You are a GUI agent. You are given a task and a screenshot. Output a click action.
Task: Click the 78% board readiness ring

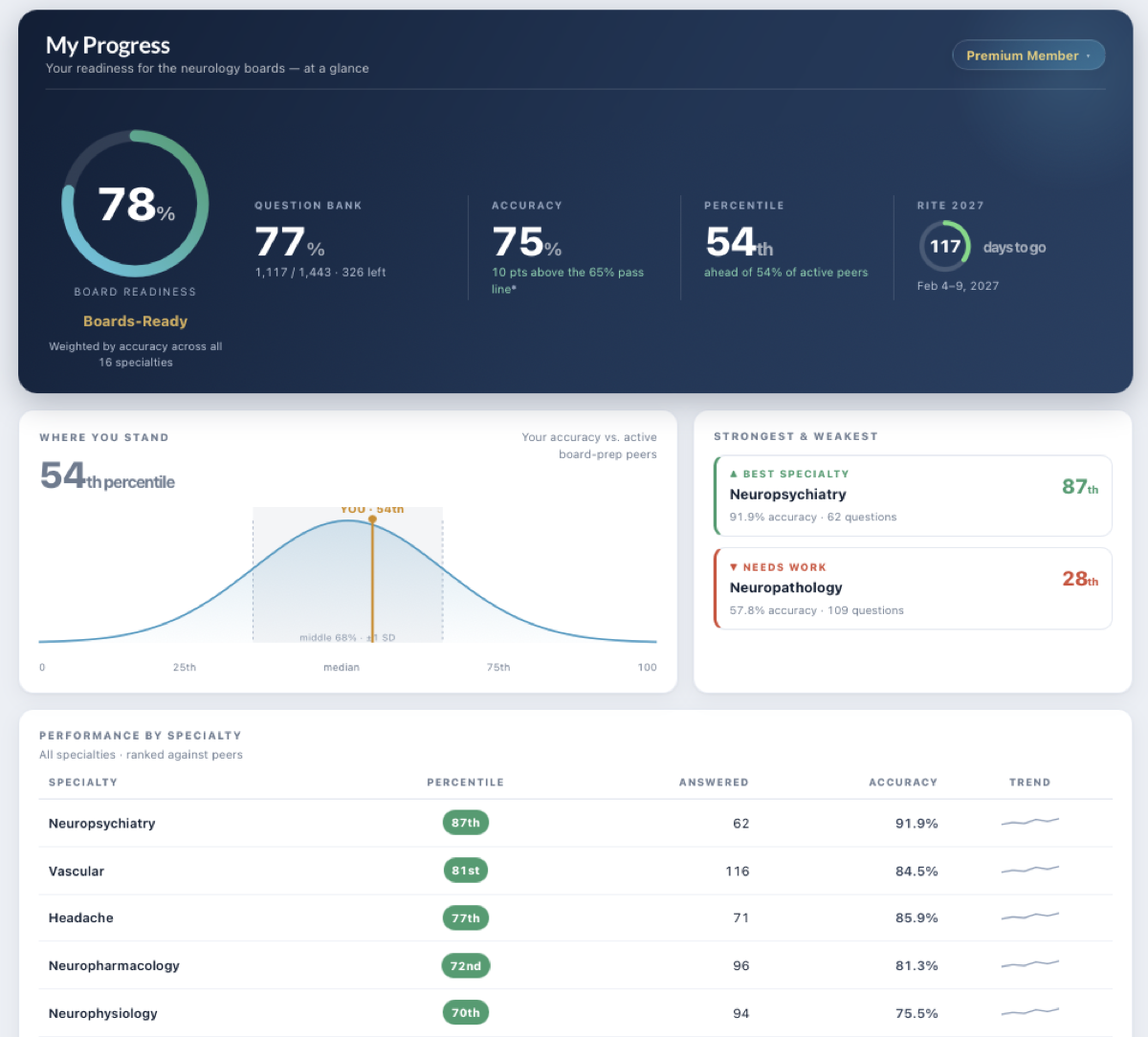click(x=135, y=204)
